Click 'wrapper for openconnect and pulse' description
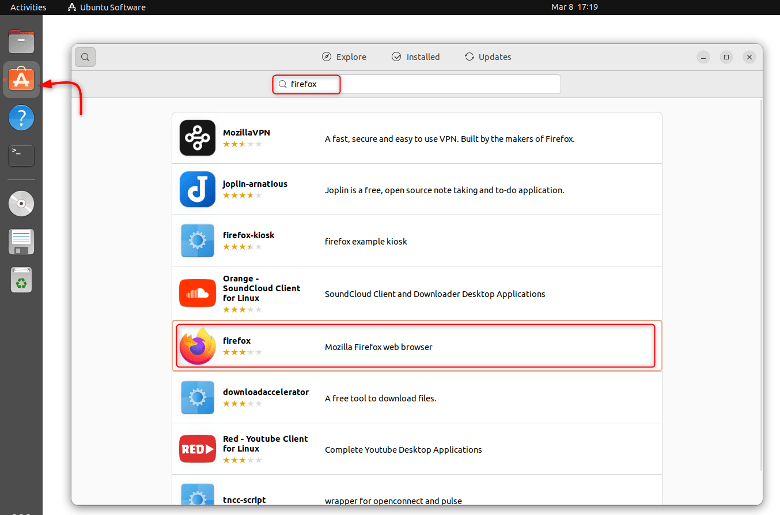Screen dimensions: 780x515 pos(393,501)
